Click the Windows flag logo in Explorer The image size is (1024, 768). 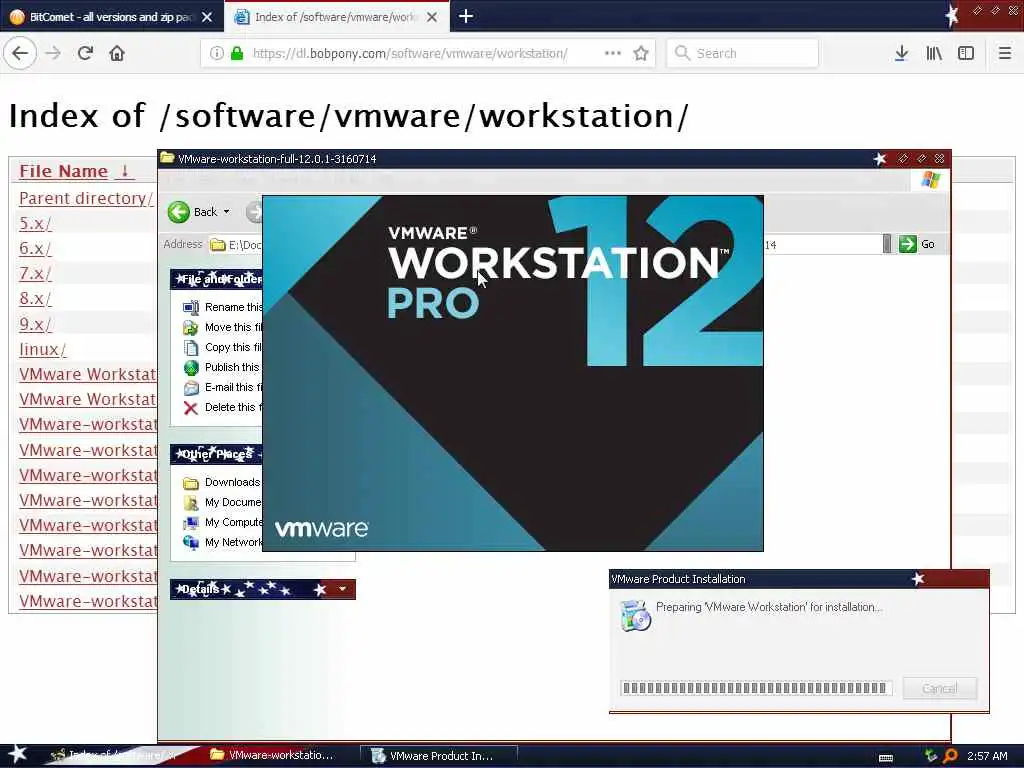point(931,180)
